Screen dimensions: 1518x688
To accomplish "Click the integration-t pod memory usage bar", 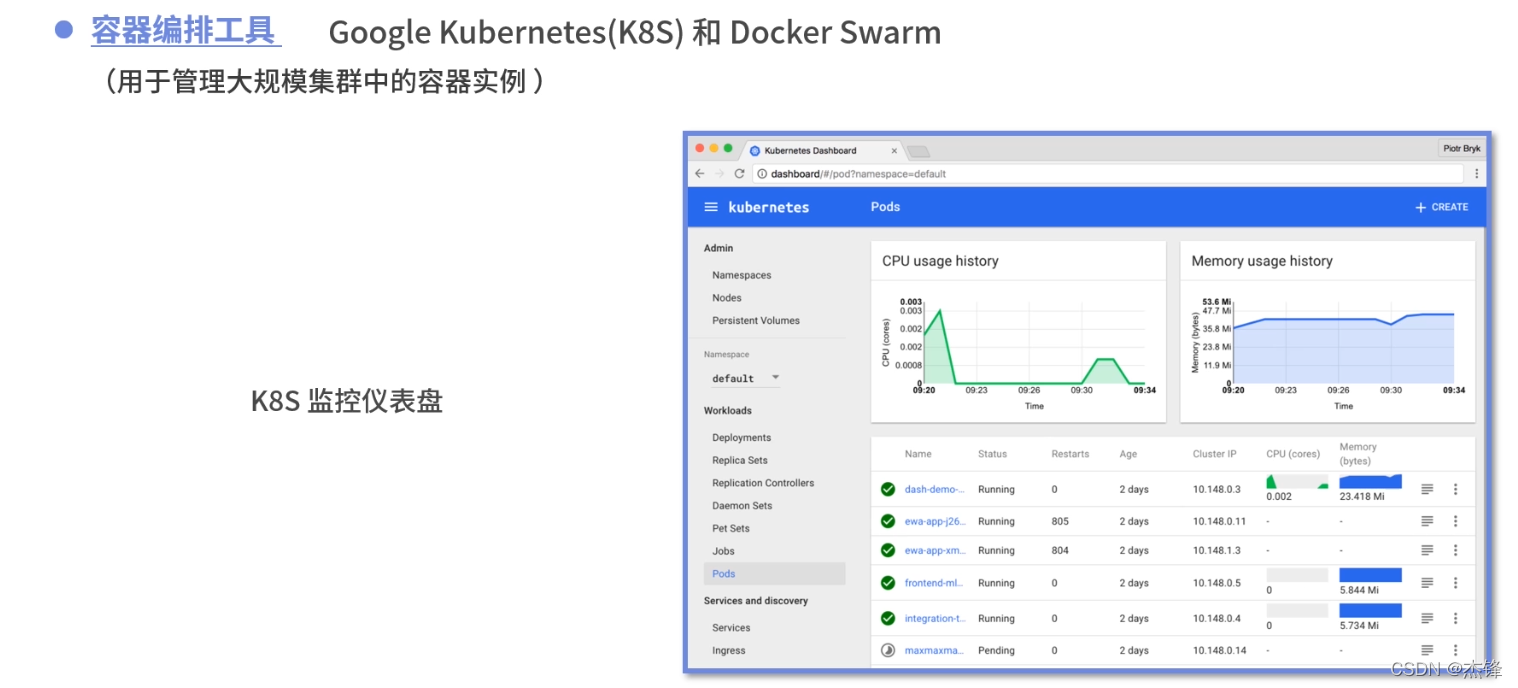I will 1370,610.
